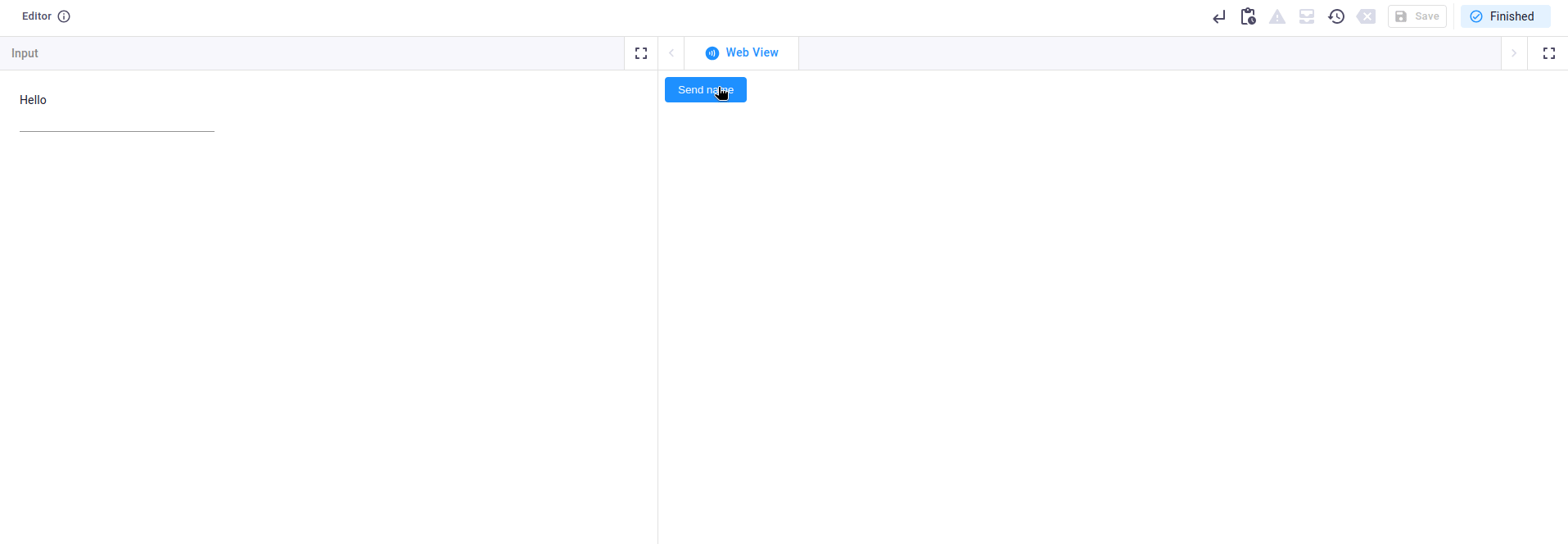The height and width of the screenshot is (544, 1568).
Task: Click the Save button
Action: pyautogui.click(x=1417, y=16)
